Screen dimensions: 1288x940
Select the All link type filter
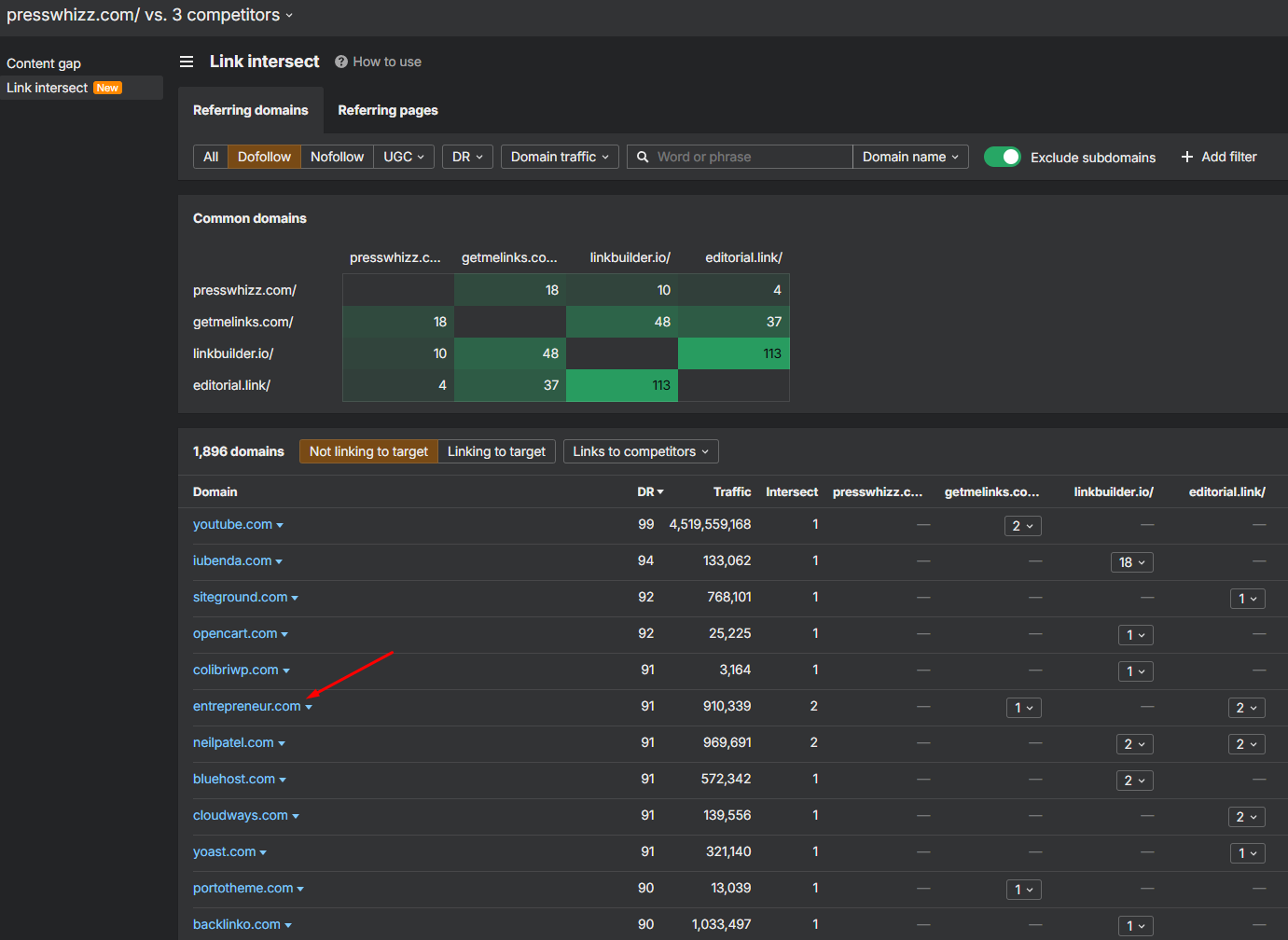pyautogui.click(x=211, y=157)
